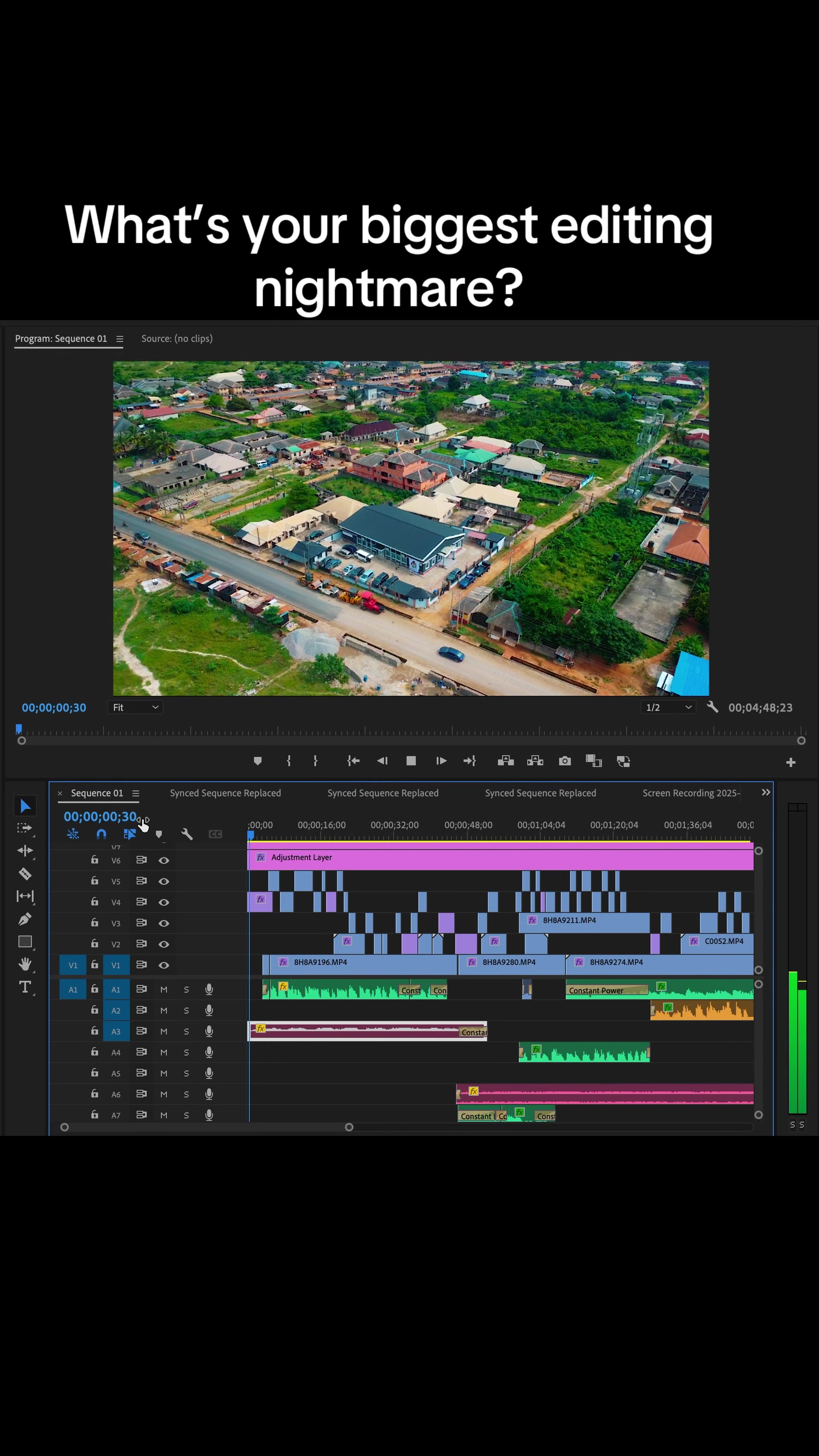Select the Constant Power audio transition
819x1456 pixels.
tap(607, 991)
